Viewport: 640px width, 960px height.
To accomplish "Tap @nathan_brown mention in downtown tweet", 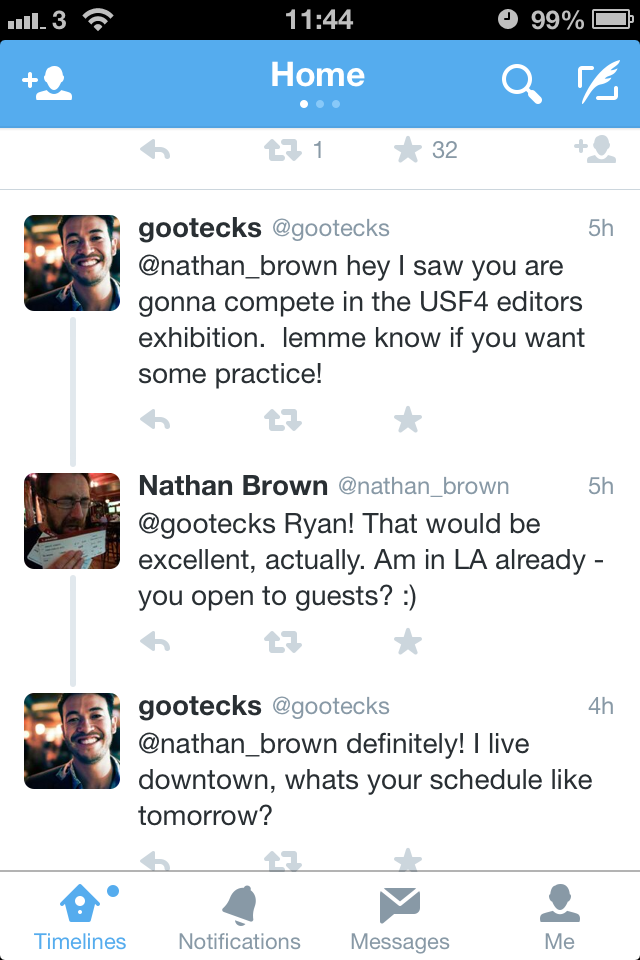I will pyautogui.click(x=238, y=744).
